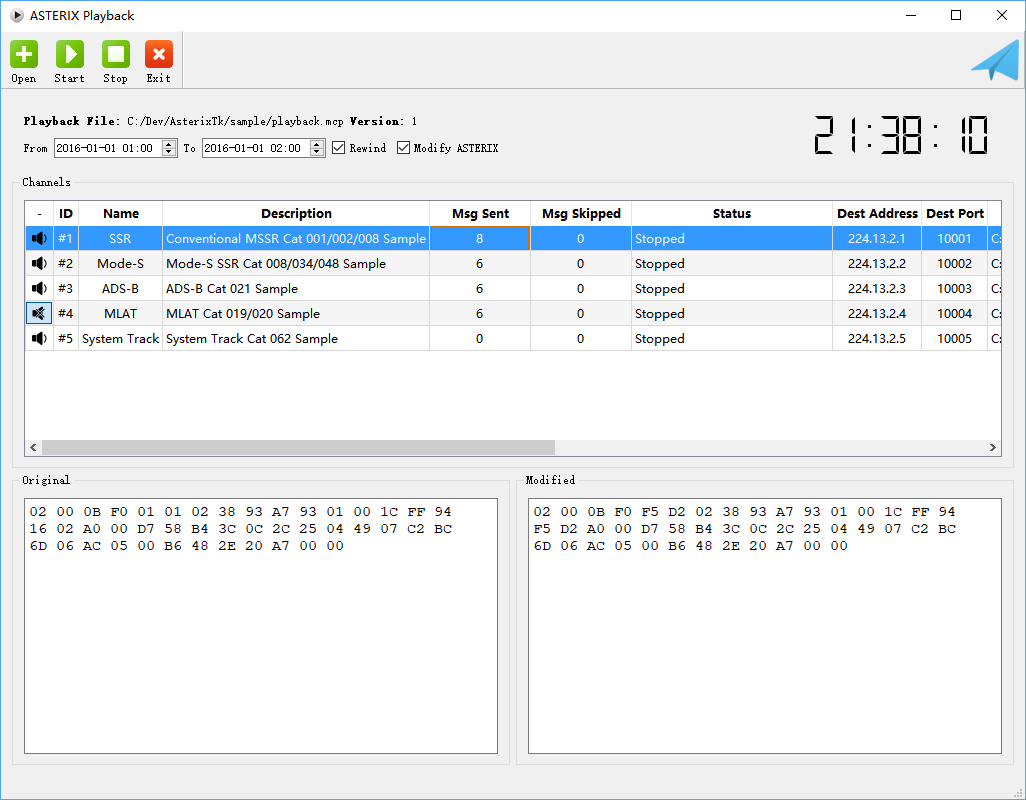The image size is (1026, 800).
Task: Click the Dest Address column header
Action: point(877,214)
